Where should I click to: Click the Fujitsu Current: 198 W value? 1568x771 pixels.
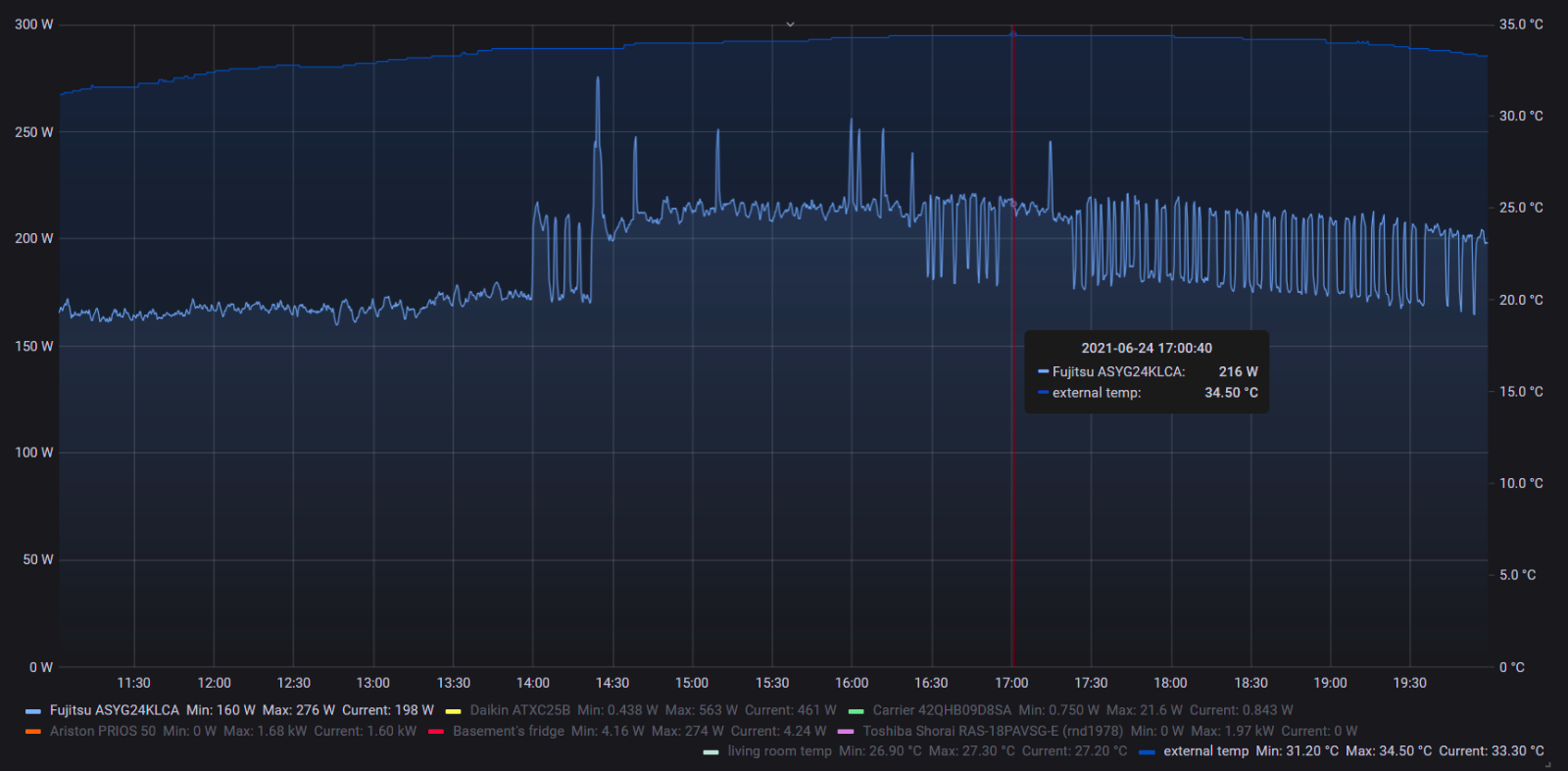point(388,710)
